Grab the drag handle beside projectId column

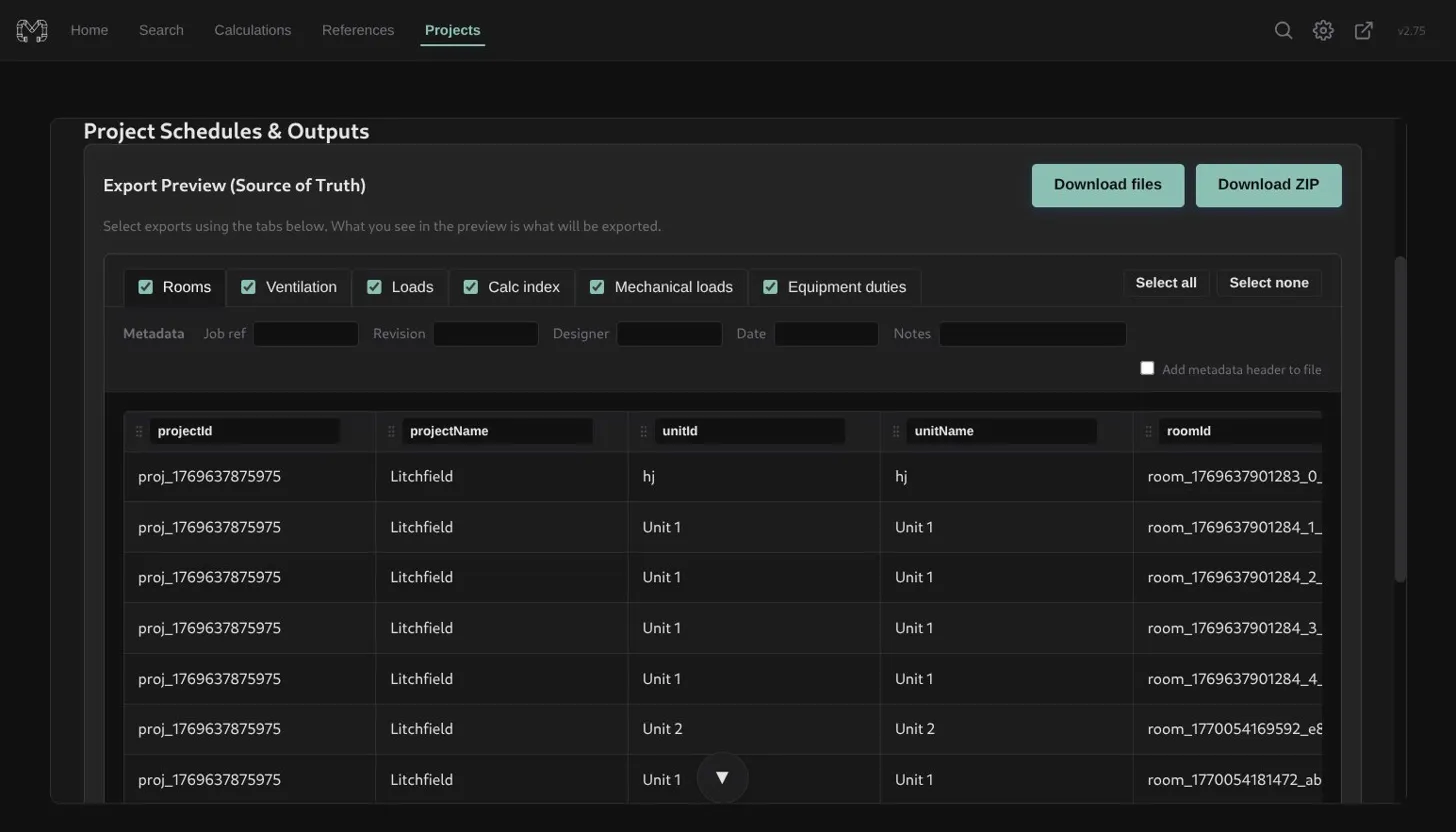click(x=140, y=431)
